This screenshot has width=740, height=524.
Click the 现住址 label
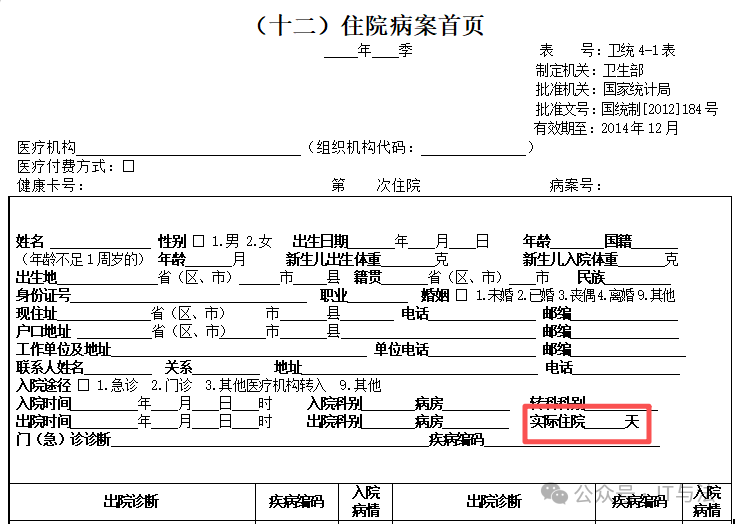pyautogui.click(x=36, y=313)
